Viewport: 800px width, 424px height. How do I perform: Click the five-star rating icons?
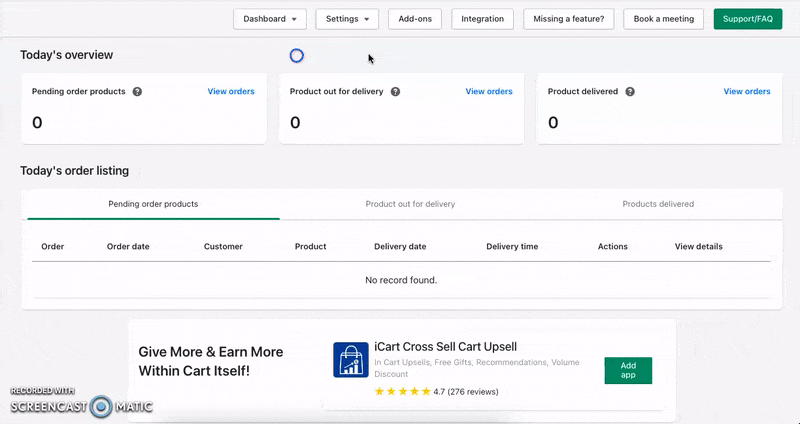403,392
